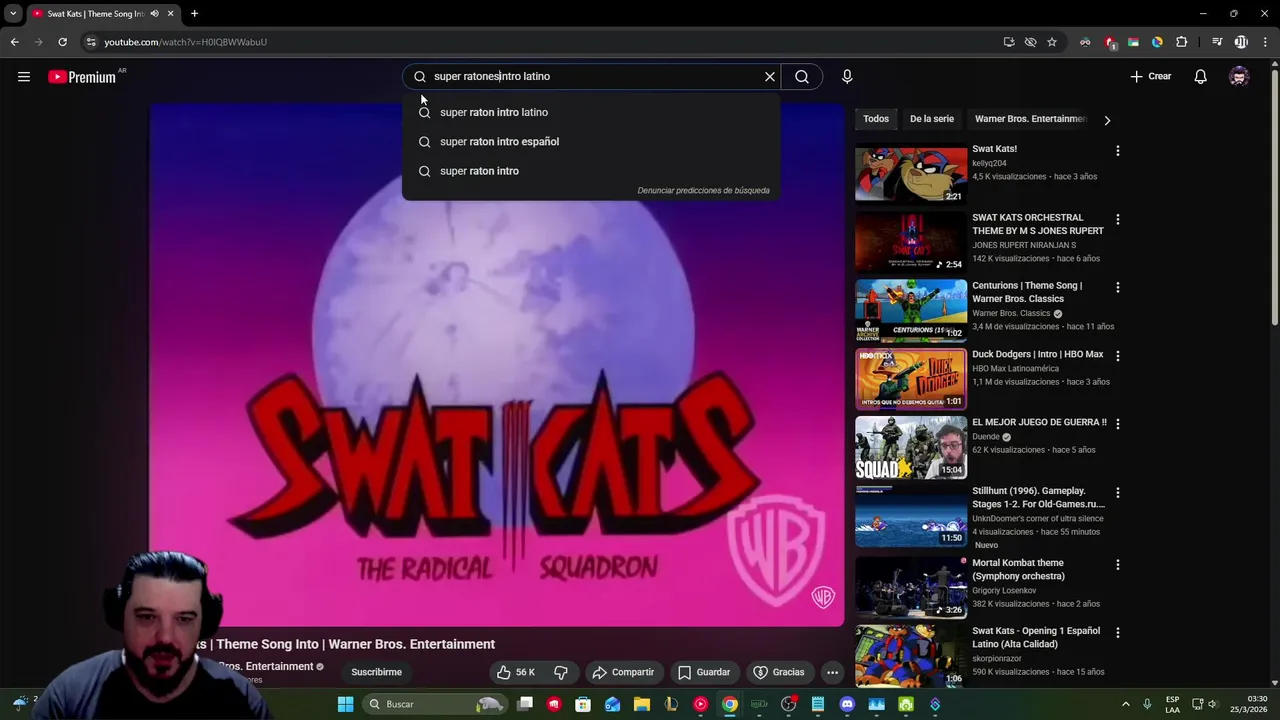Click the Guardar save button
1280x720 pixels.
coord(704,672)
